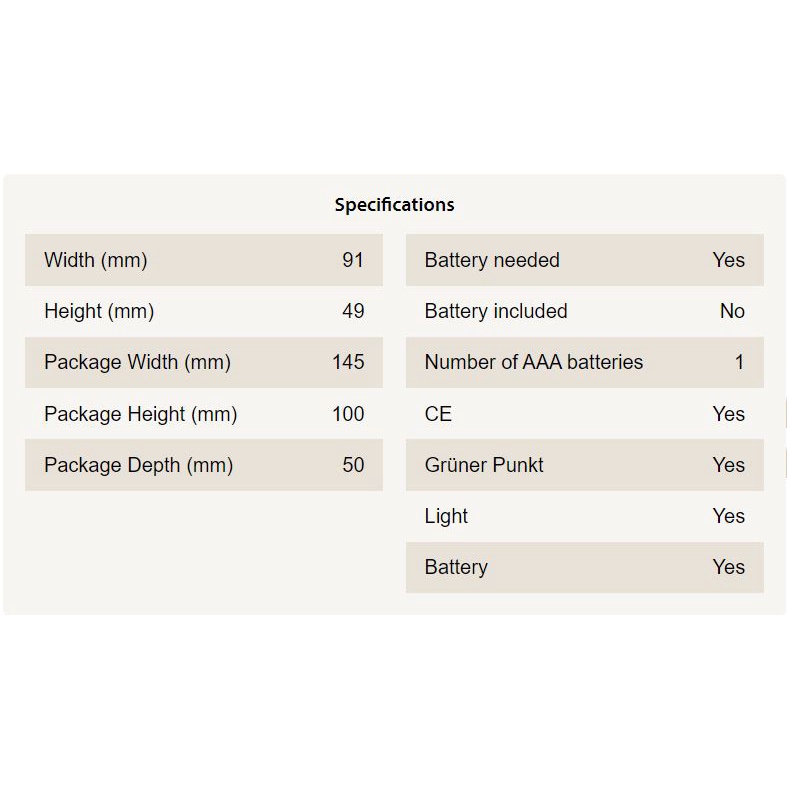Image resolution: width=787 pixels, height=787 pixels.
Task: Select the Package Depth (mm) label
Action: pyautogui.click(x=138, y=465)
